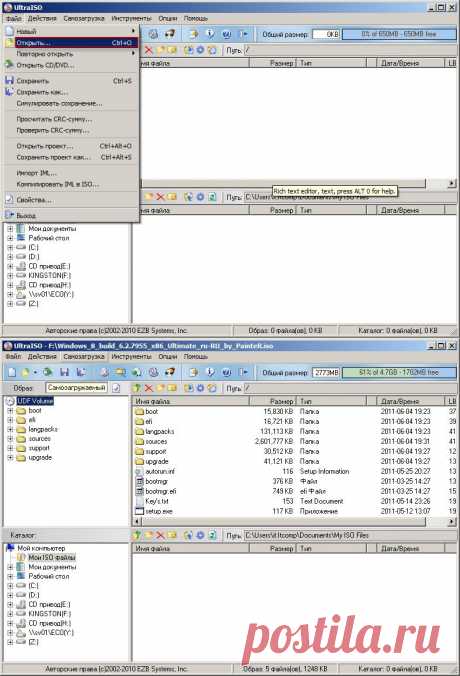Click Тип column header in bottom Каталог list
This screenshot has height=676, width=460.
click(x=332, y=549)
